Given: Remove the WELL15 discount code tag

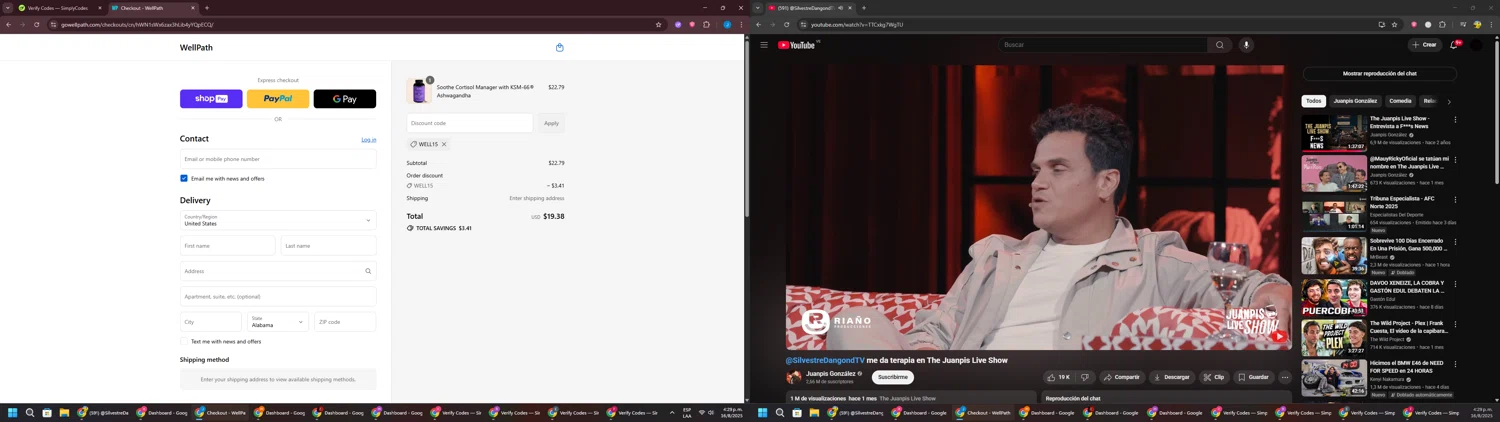Looking at the screenshot, I should [444, 144].
